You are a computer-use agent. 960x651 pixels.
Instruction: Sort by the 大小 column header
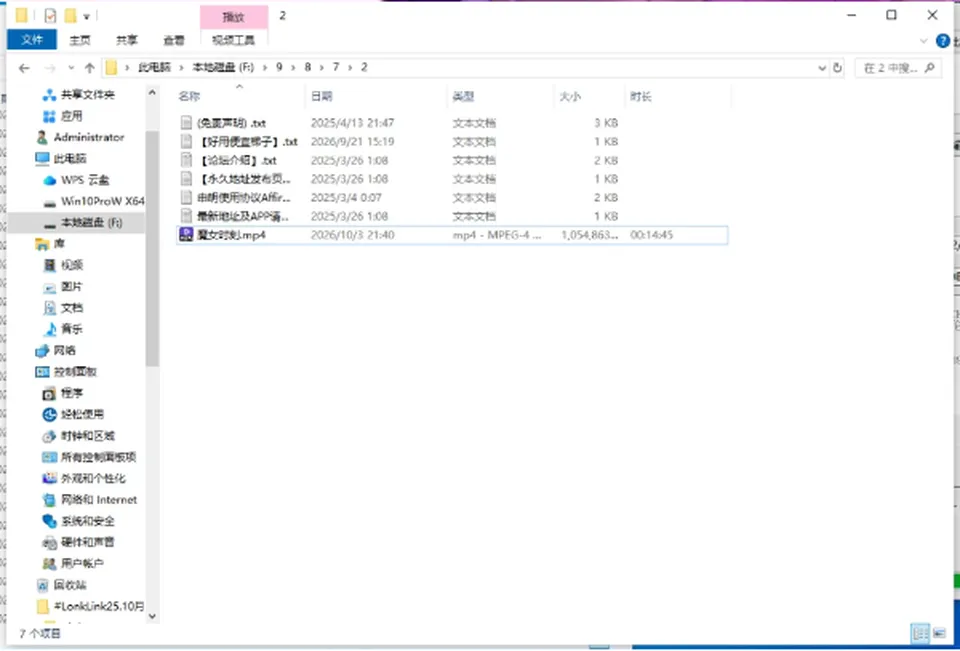tap(590, 96)
